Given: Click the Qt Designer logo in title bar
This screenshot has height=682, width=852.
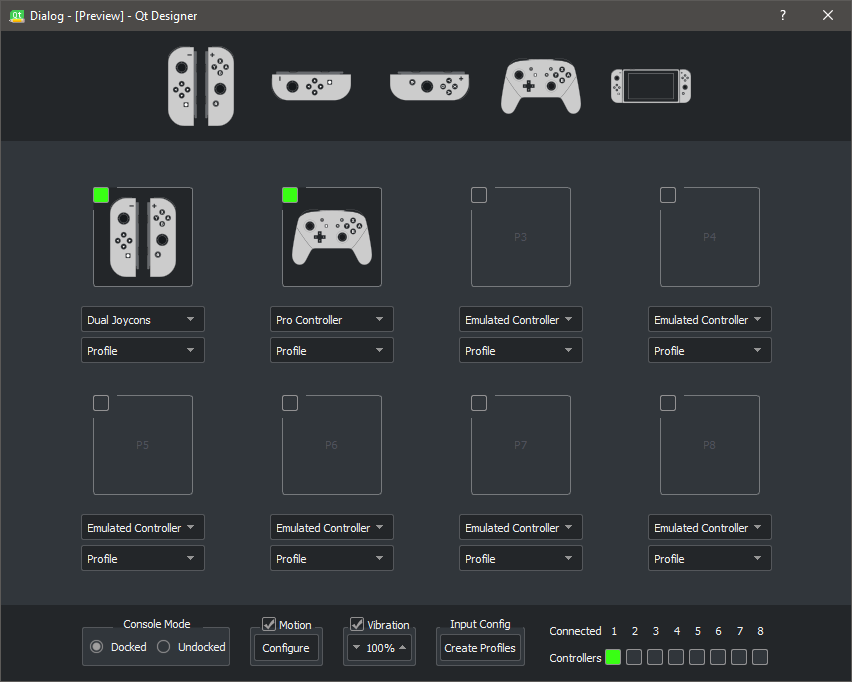Looking at the screenshot, I should click(16, 15).
